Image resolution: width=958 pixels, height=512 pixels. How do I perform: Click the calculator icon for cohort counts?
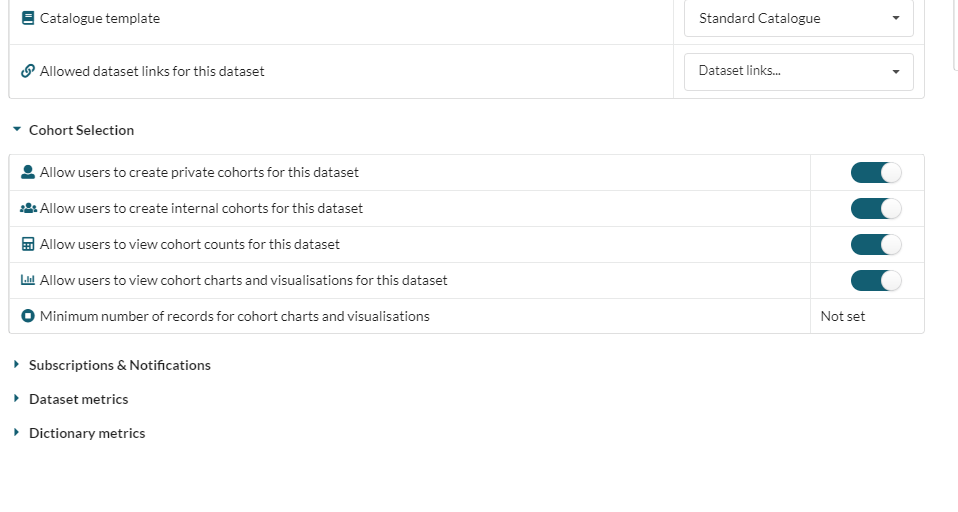(x=28, y=244)
